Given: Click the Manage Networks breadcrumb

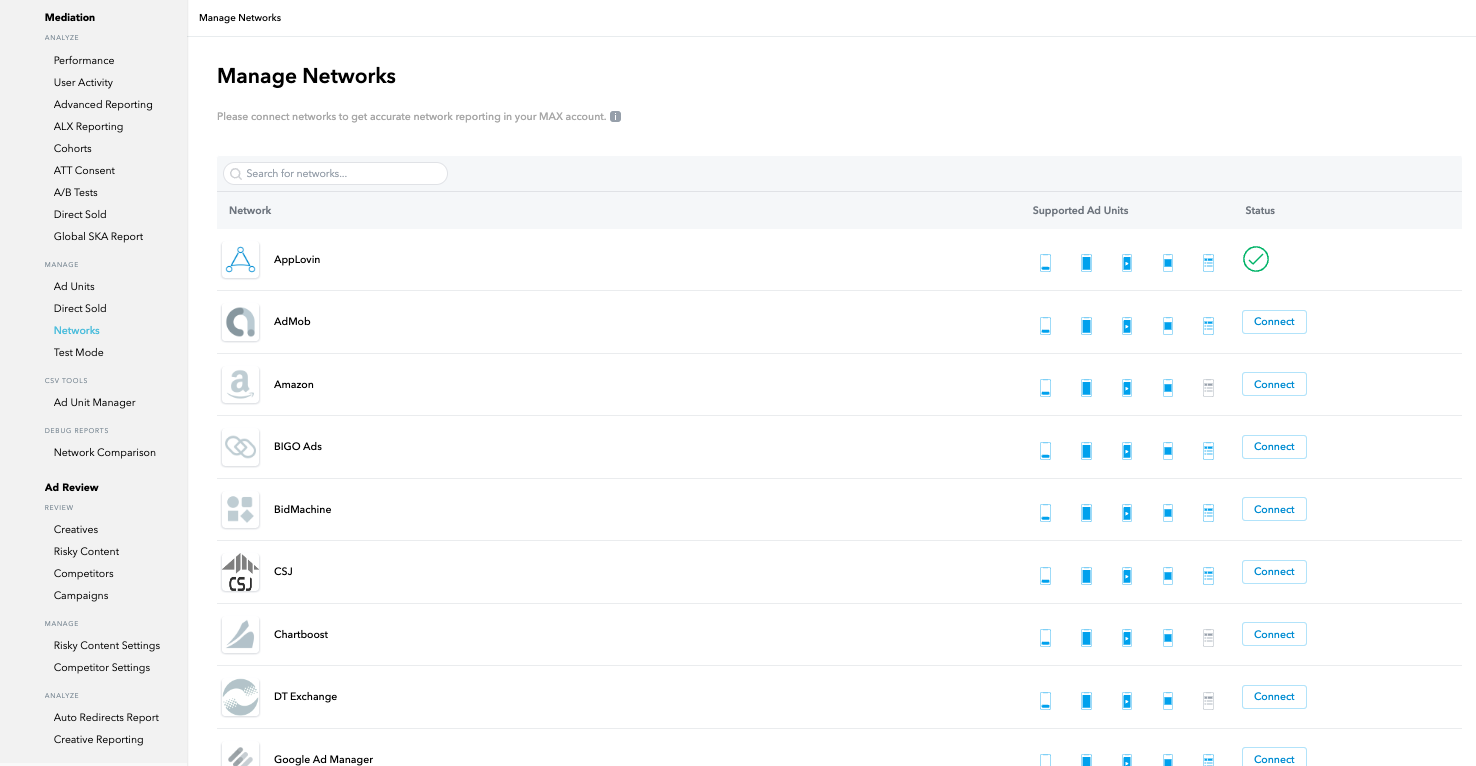Looking at the screenshot, I should point(240,17).
